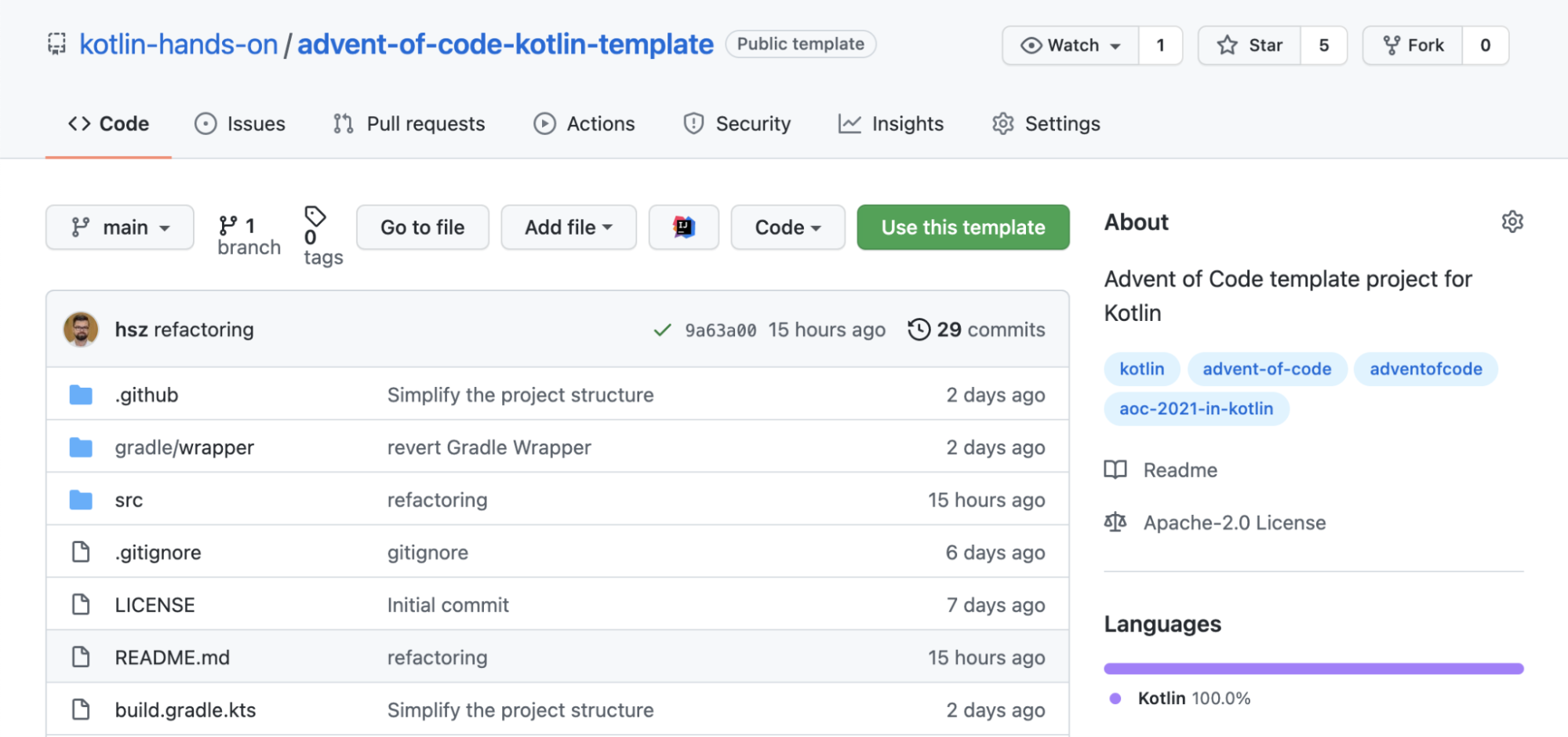The height and width of the screenshot is (737, 1568).
Task: Open the Readme link in About
Action: 1161,470
